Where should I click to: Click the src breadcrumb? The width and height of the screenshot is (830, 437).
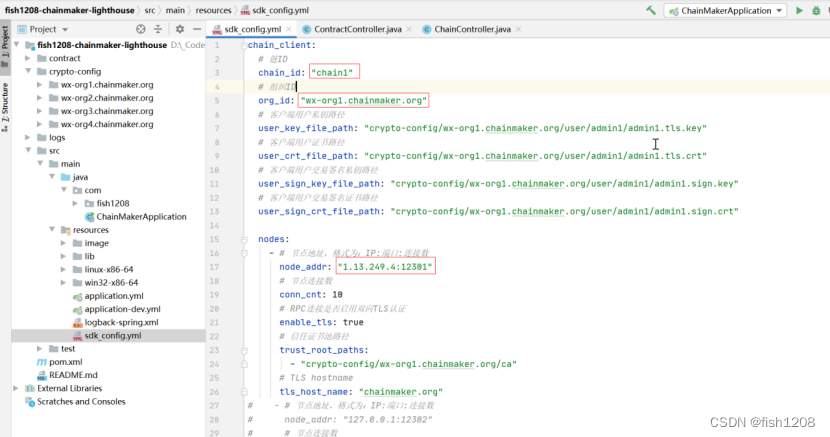(150, 10)
